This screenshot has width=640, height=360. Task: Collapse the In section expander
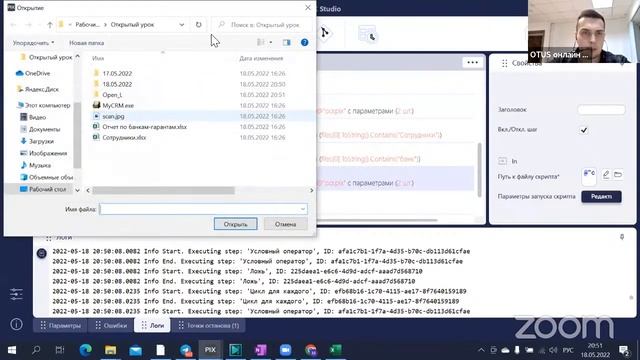click(502, 161)
